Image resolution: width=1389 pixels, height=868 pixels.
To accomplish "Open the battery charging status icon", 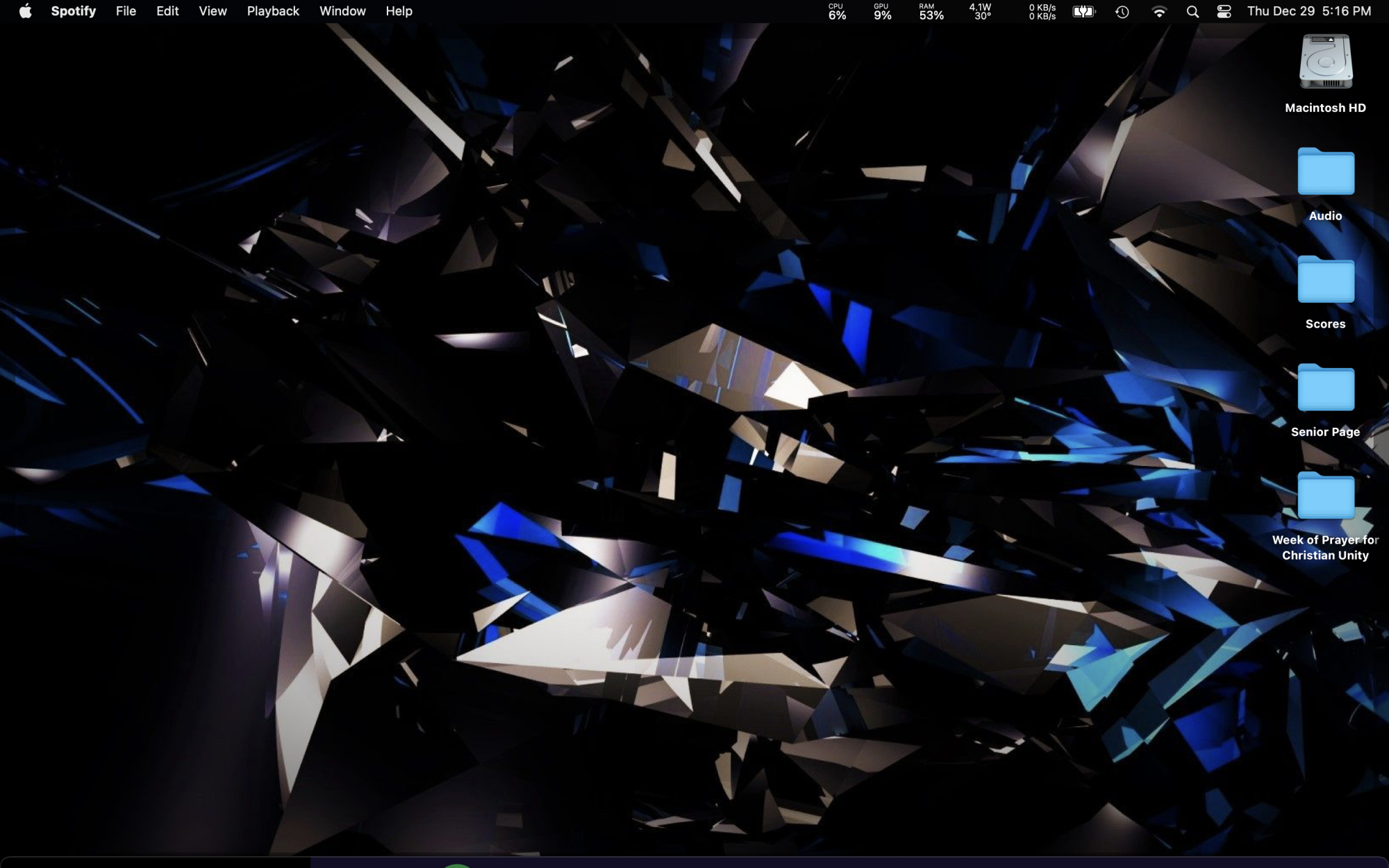I will [1083, 12].
